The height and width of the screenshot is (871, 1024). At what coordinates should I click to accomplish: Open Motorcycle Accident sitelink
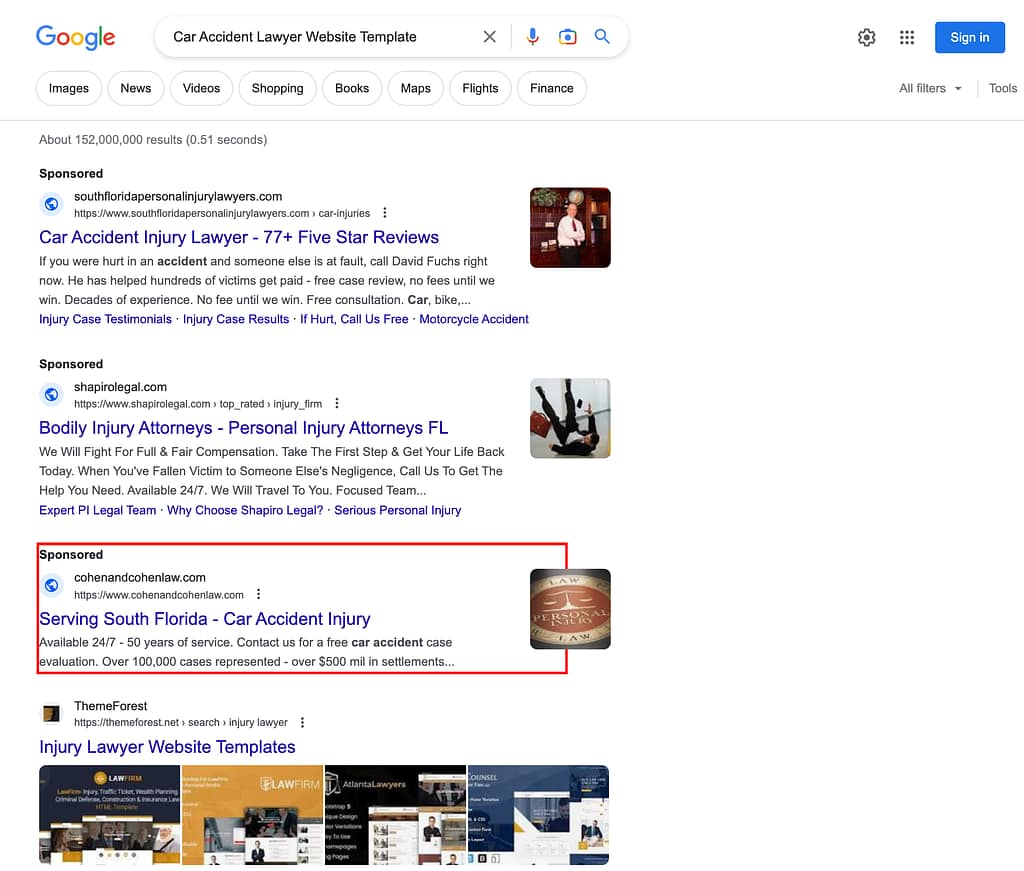point(474,319)
